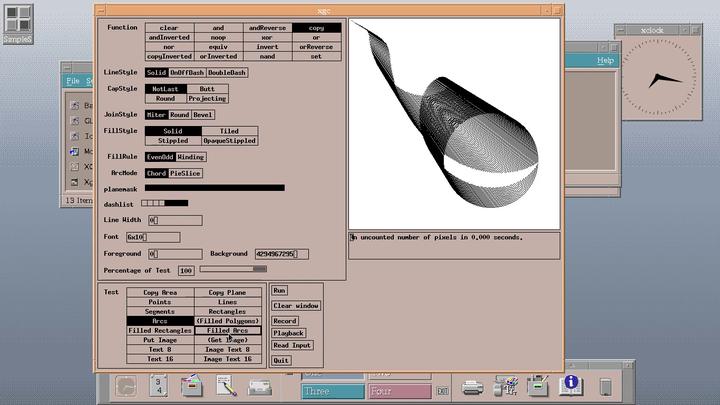Open the calendar icon in the front panel

(158, 385)
